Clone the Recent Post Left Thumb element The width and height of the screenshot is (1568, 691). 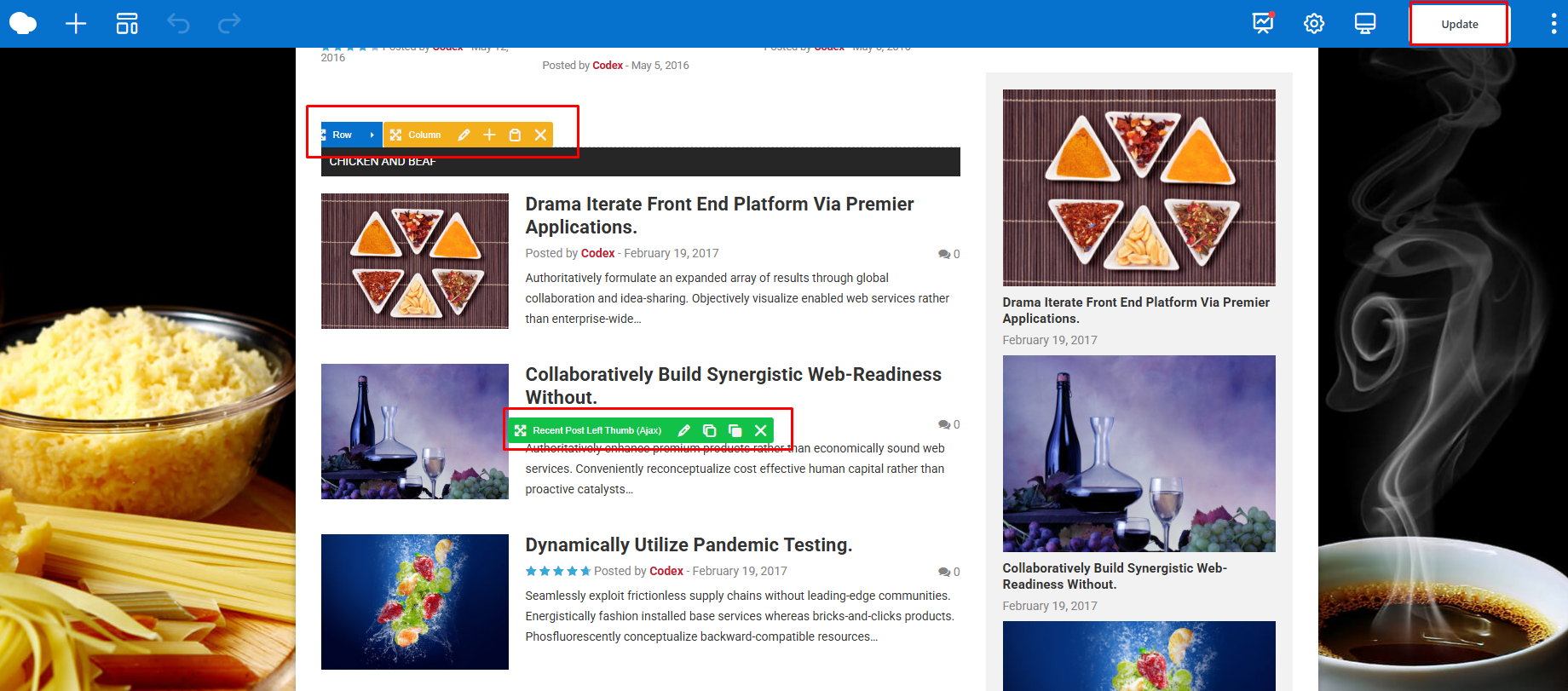click(735, 430)
